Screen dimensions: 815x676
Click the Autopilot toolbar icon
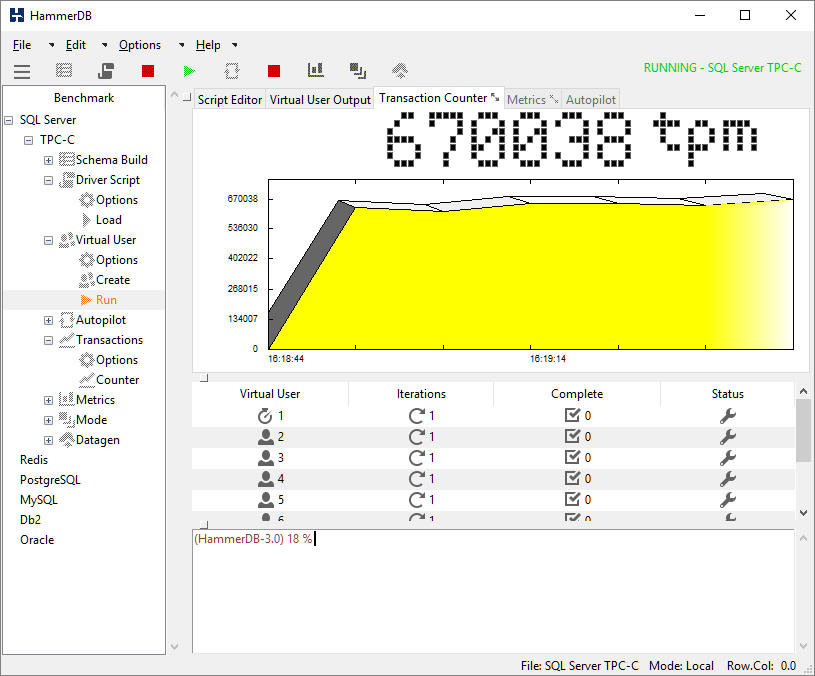pyautogui.click(x=232, y=71)
